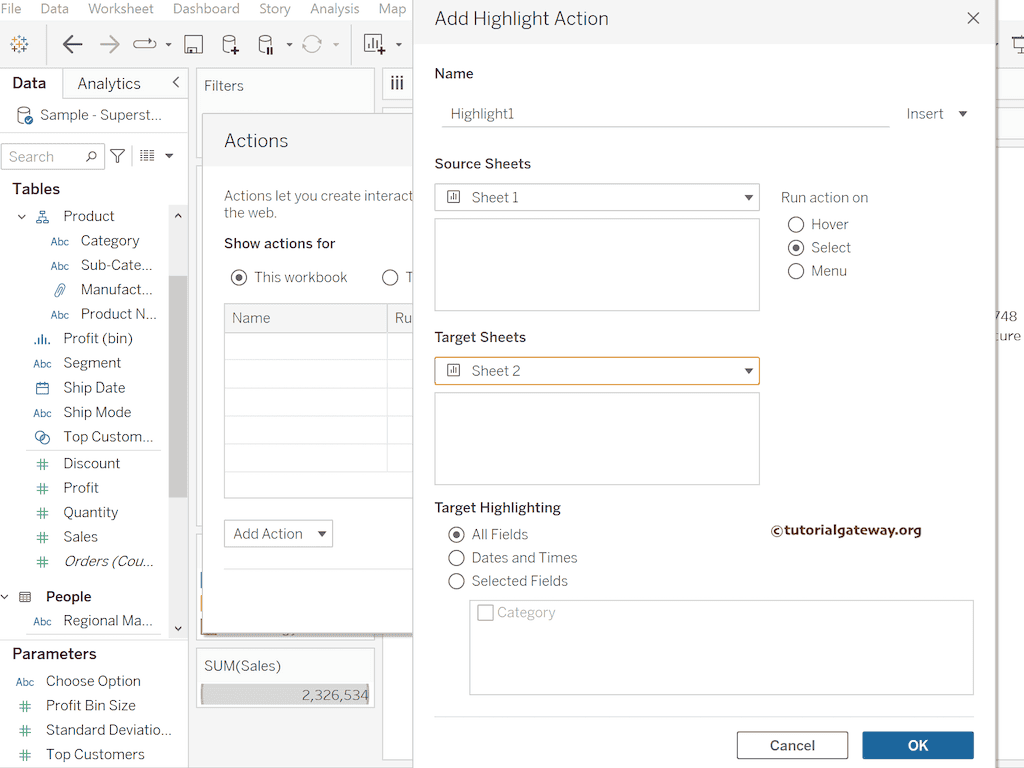Screen dimensions: 1024x768
Task: Select This workbook radio in Actions dialog
Action: pyautogui.click(x=239, y=278)
